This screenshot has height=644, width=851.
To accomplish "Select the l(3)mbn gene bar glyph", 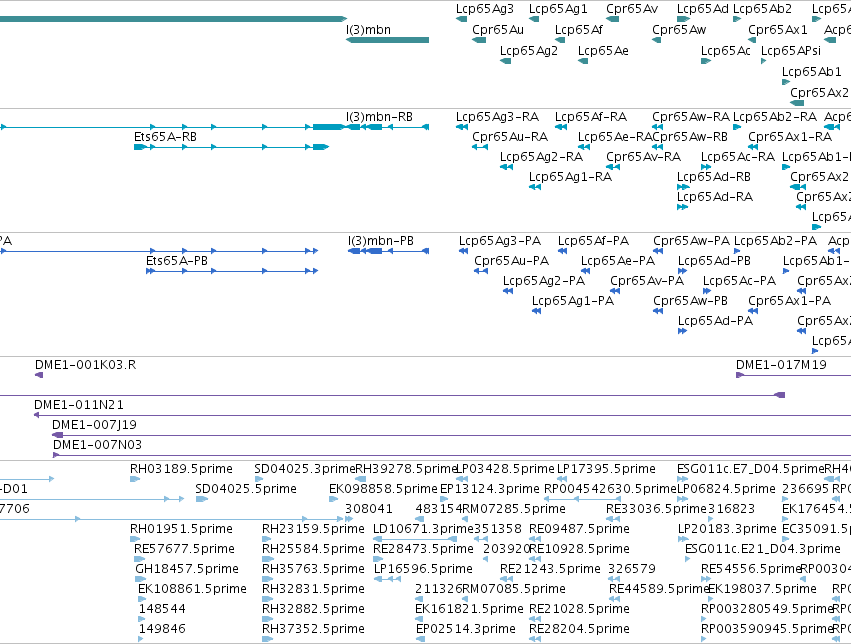I will click(388, 40).
